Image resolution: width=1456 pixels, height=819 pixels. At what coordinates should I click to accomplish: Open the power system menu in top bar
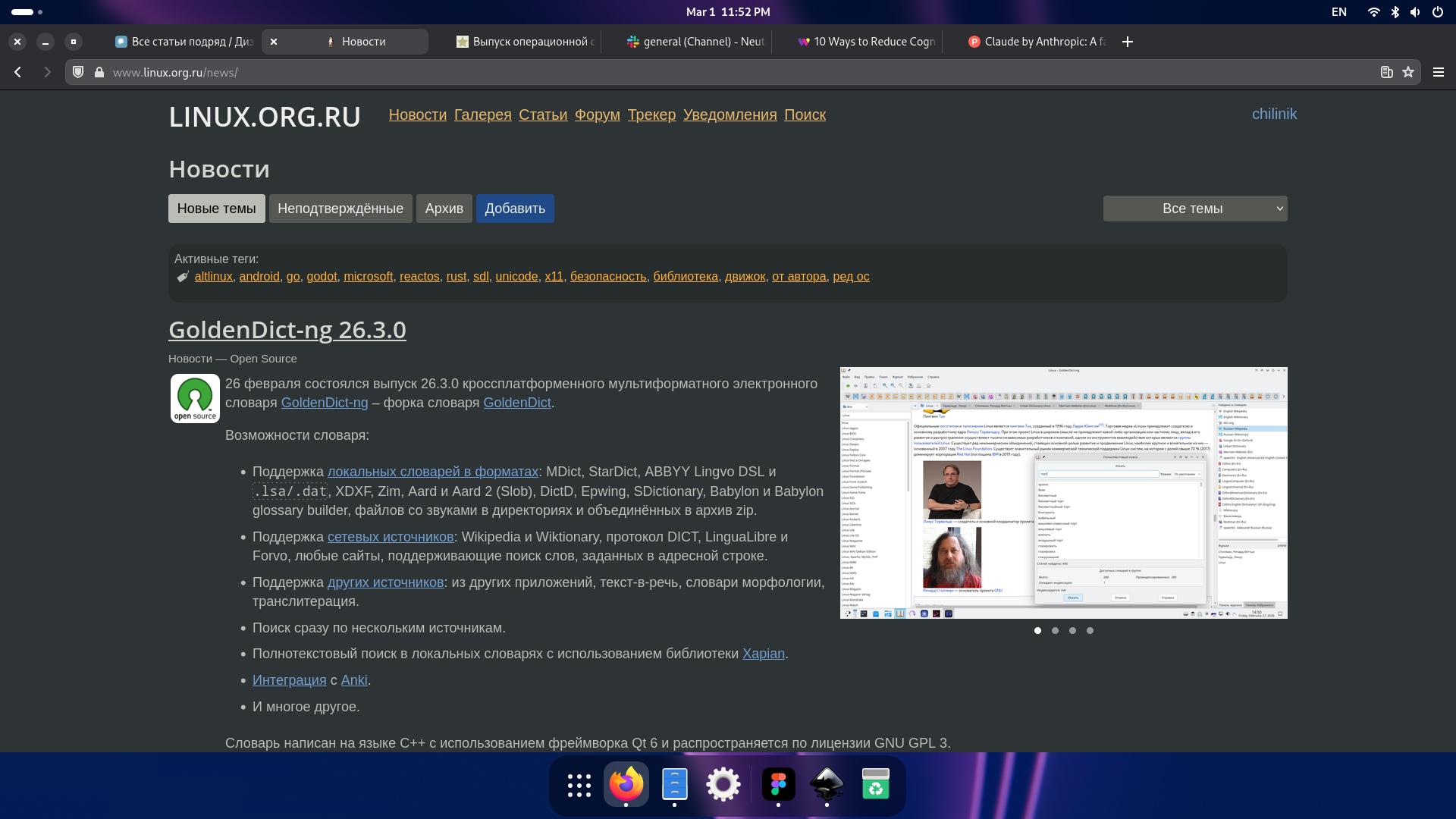1437,12
